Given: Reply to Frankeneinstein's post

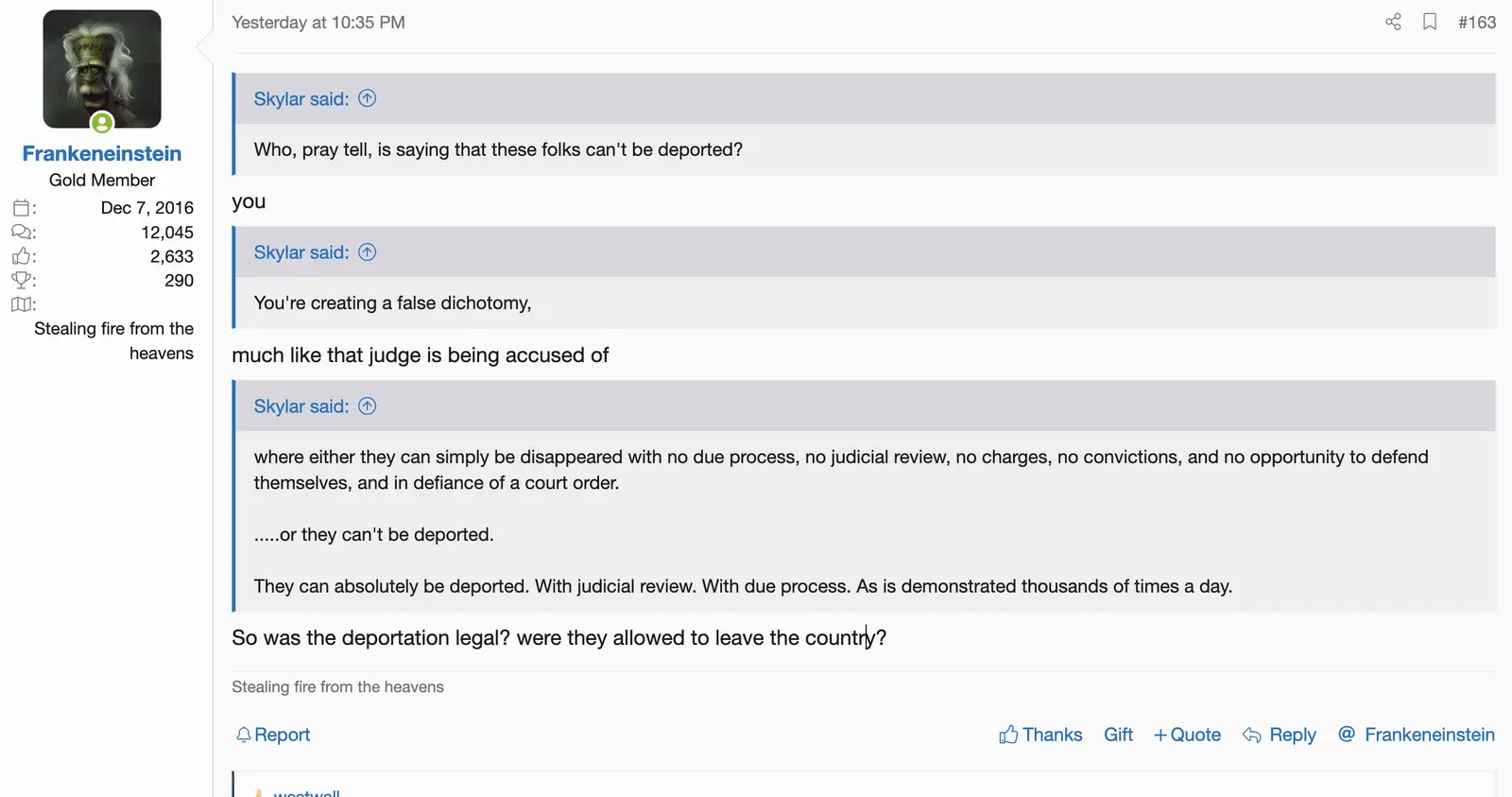Looking at the screenshot, I should [1280, 735].
